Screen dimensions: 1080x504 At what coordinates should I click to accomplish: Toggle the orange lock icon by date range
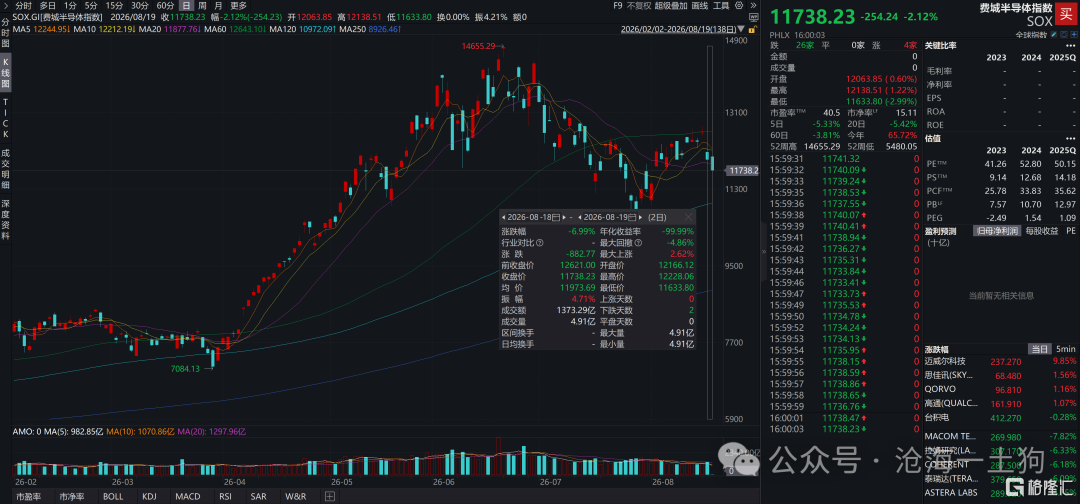[x=752, y=29]
